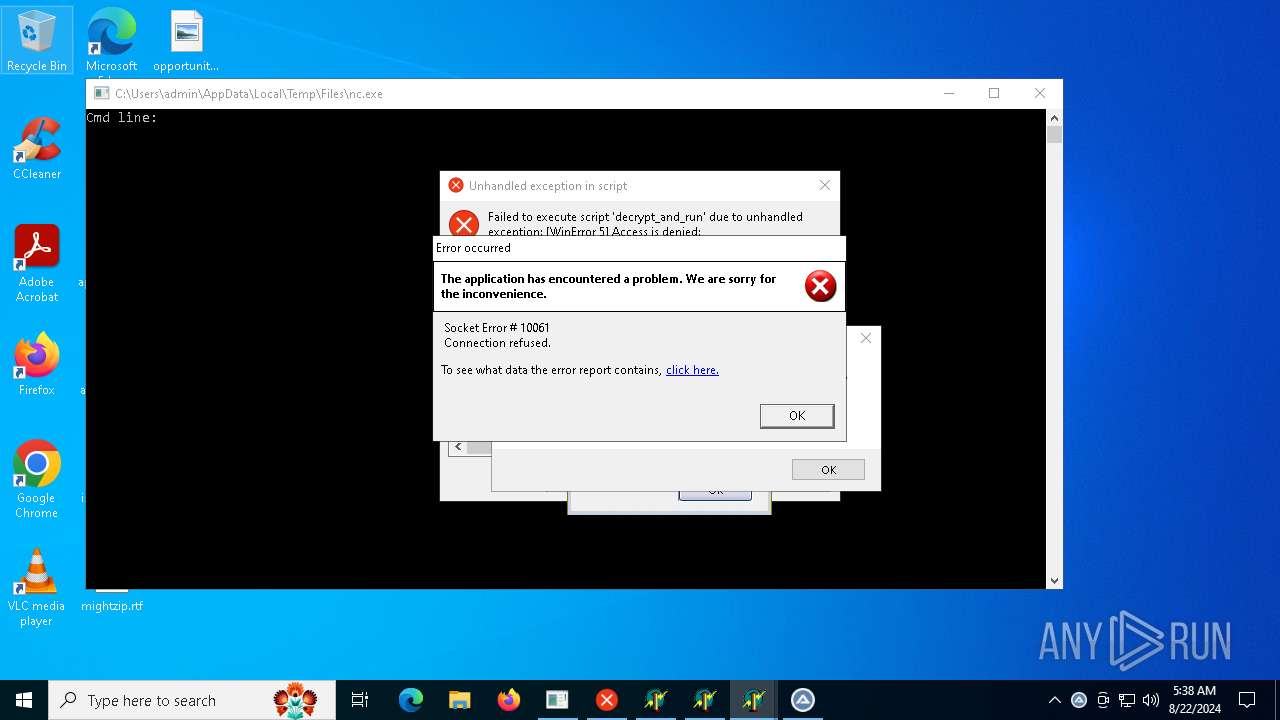Select the opportunit... image file on the desktop

tap(186, 40)
